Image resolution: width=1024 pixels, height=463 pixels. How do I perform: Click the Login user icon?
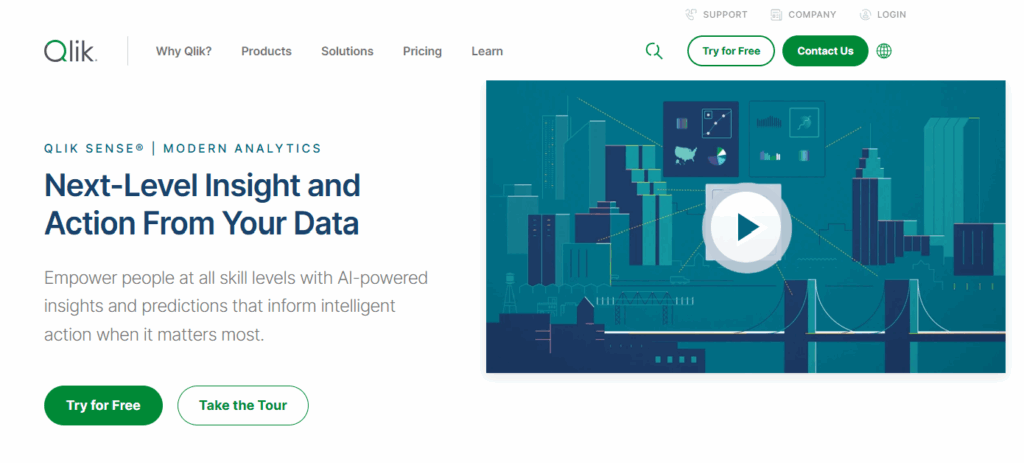[x=865, y=14]
